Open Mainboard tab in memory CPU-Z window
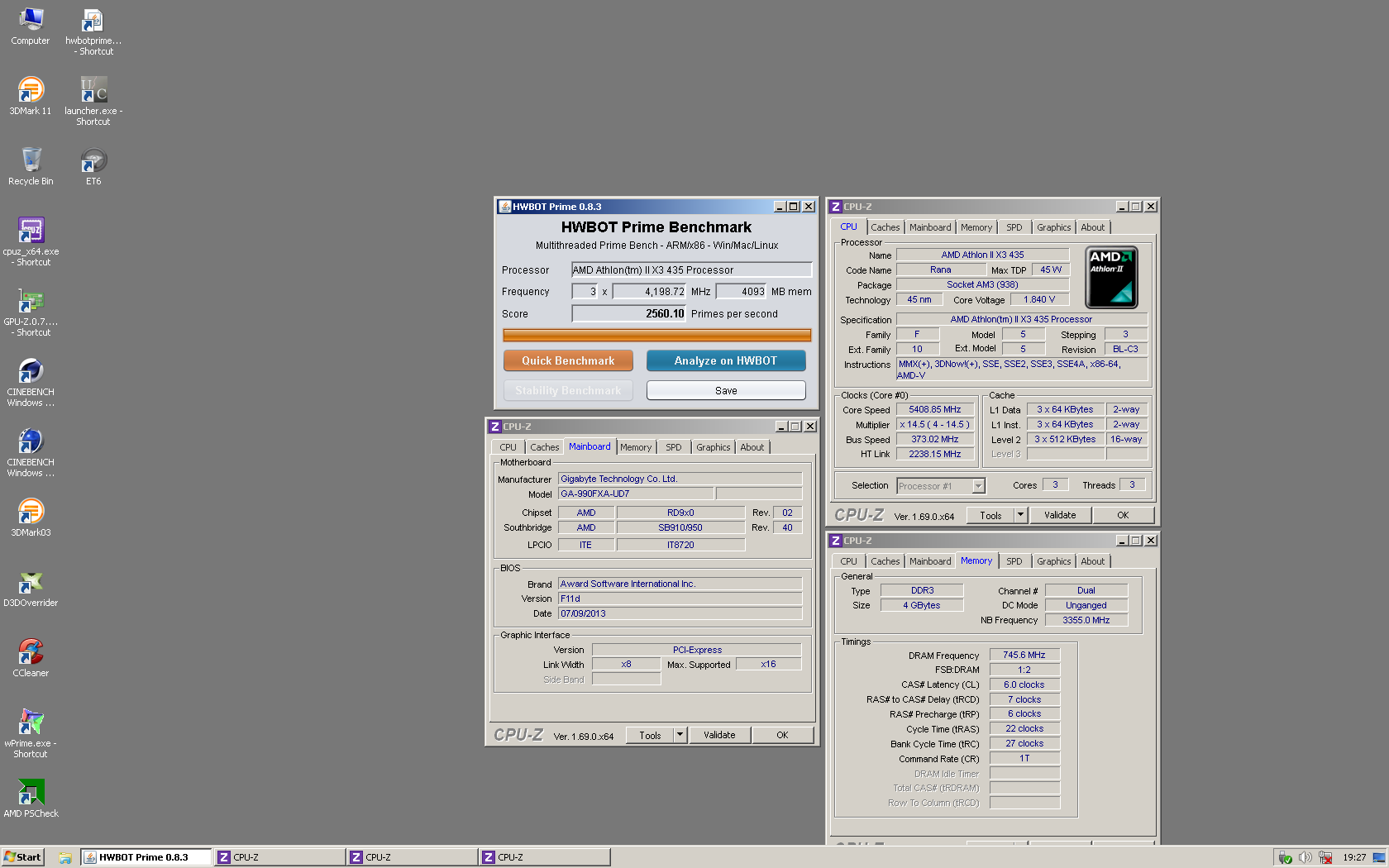Screen dimensions: 1389x868 coord(930,561)
